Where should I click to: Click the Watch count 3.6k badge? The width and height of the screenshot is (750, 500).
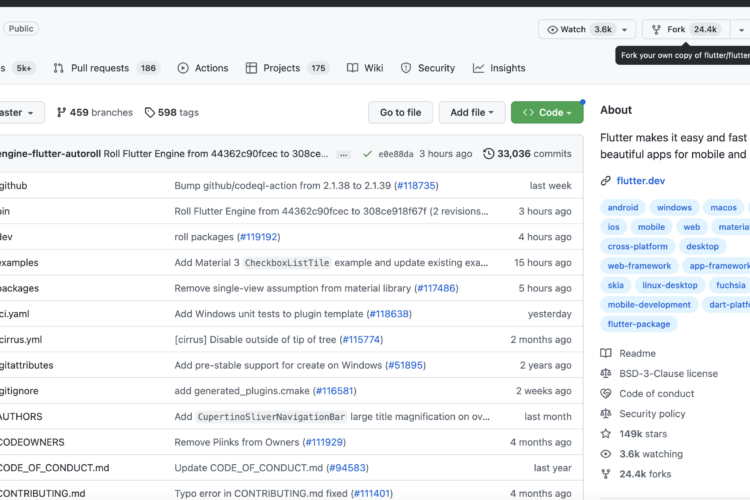(603, 30)
